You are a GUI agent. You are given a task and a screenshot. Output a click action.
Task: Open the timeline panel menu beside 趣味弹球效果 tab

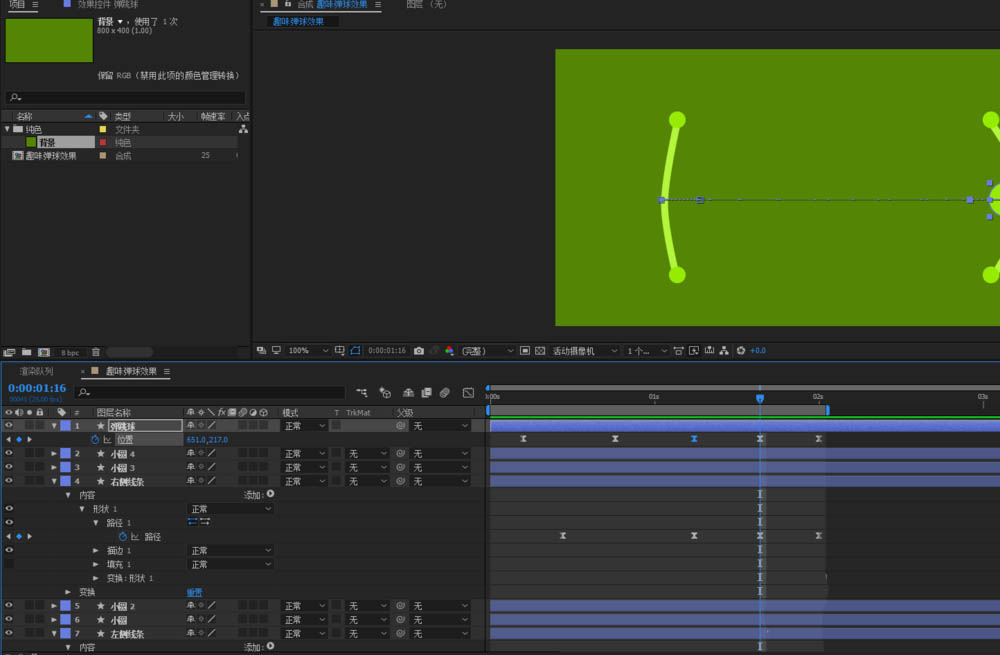coord(166,371)
